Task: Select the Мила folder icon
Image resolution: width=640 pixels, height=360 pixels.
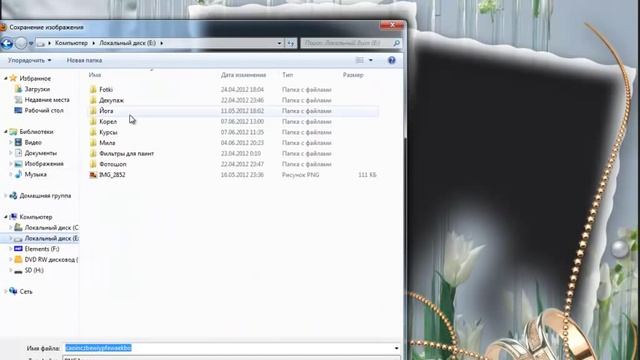Action: pos(93,143)
